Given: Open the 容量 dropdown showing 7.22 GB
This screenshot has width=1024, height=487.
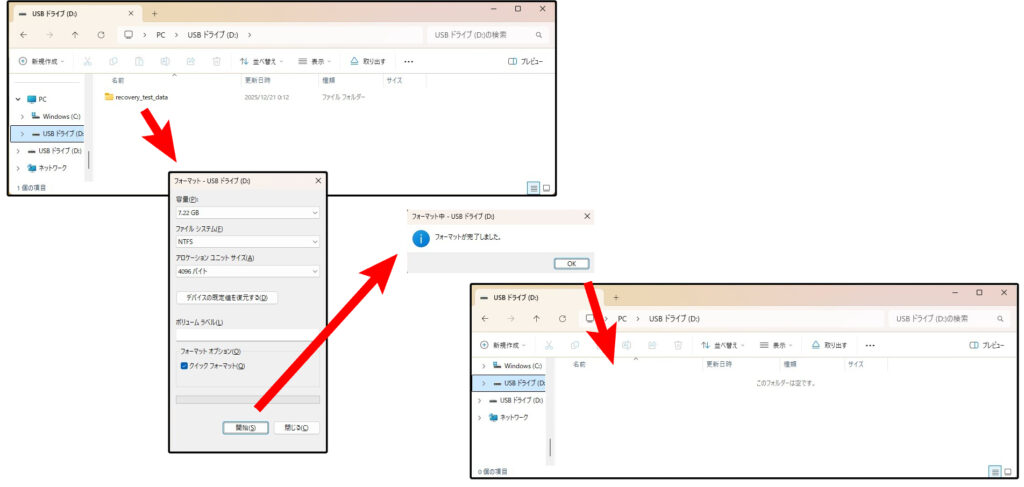Looking at the screenshot, I should (x=247, y=213).
